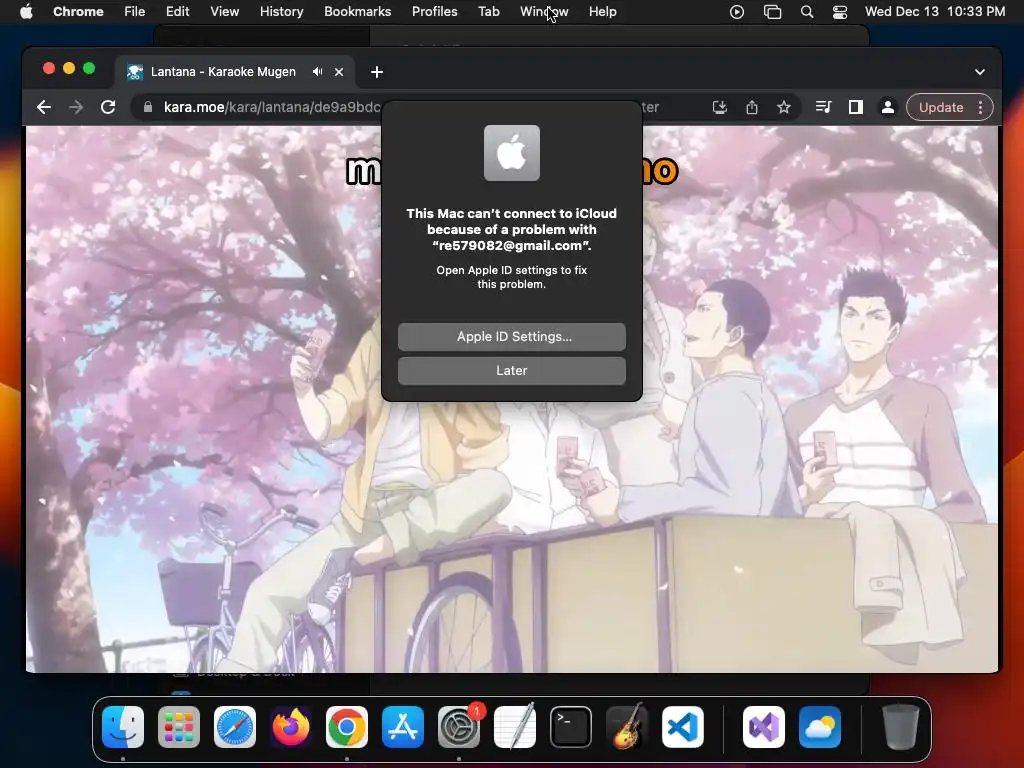Open Control Center in the menu bar
Screen dimensions: 1024x768
(x=840, y=12)
